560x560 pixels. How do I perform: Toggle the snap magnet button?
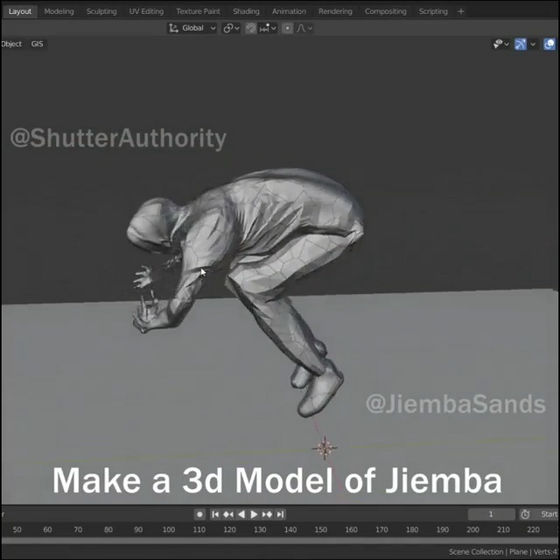[251, 28]
